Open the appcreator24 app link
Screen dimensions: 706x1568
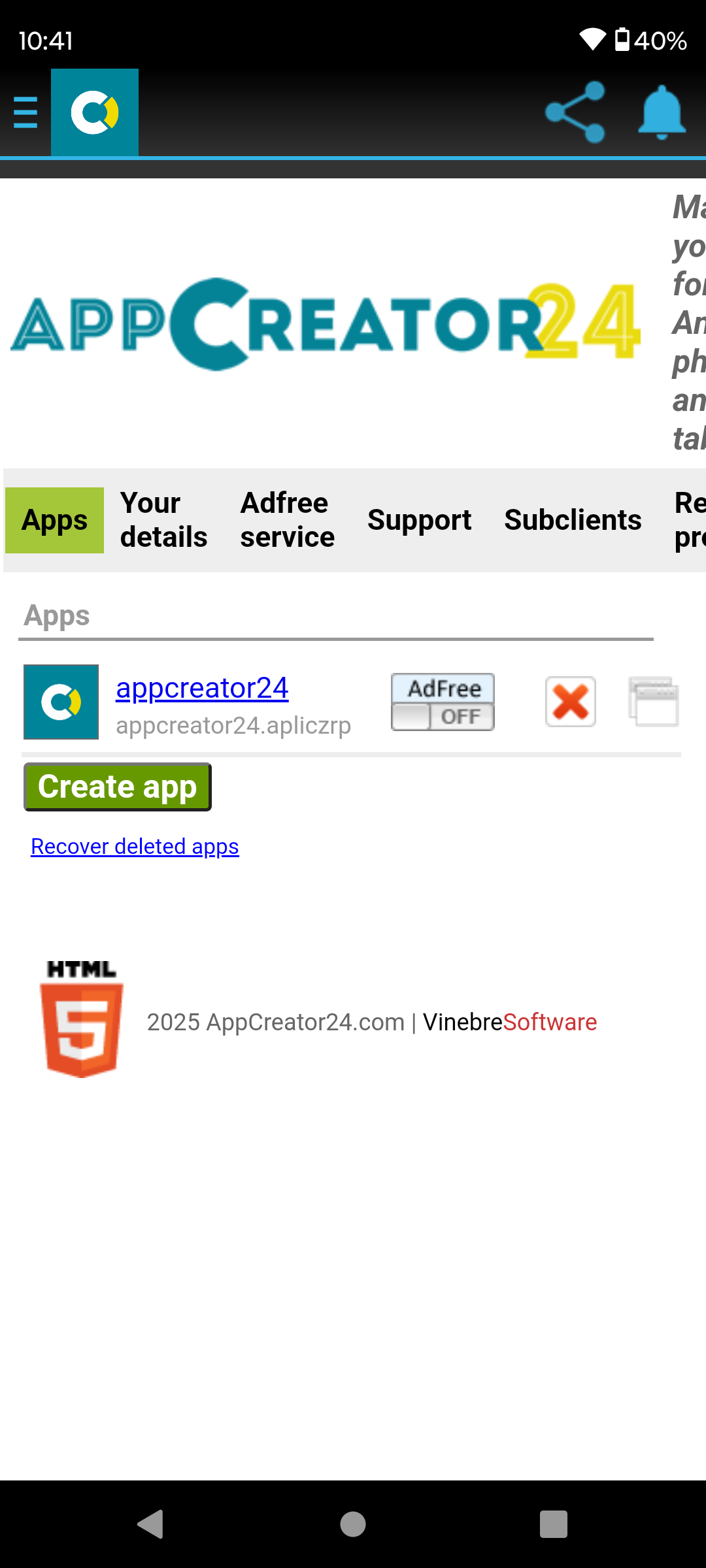pos(202,688)
